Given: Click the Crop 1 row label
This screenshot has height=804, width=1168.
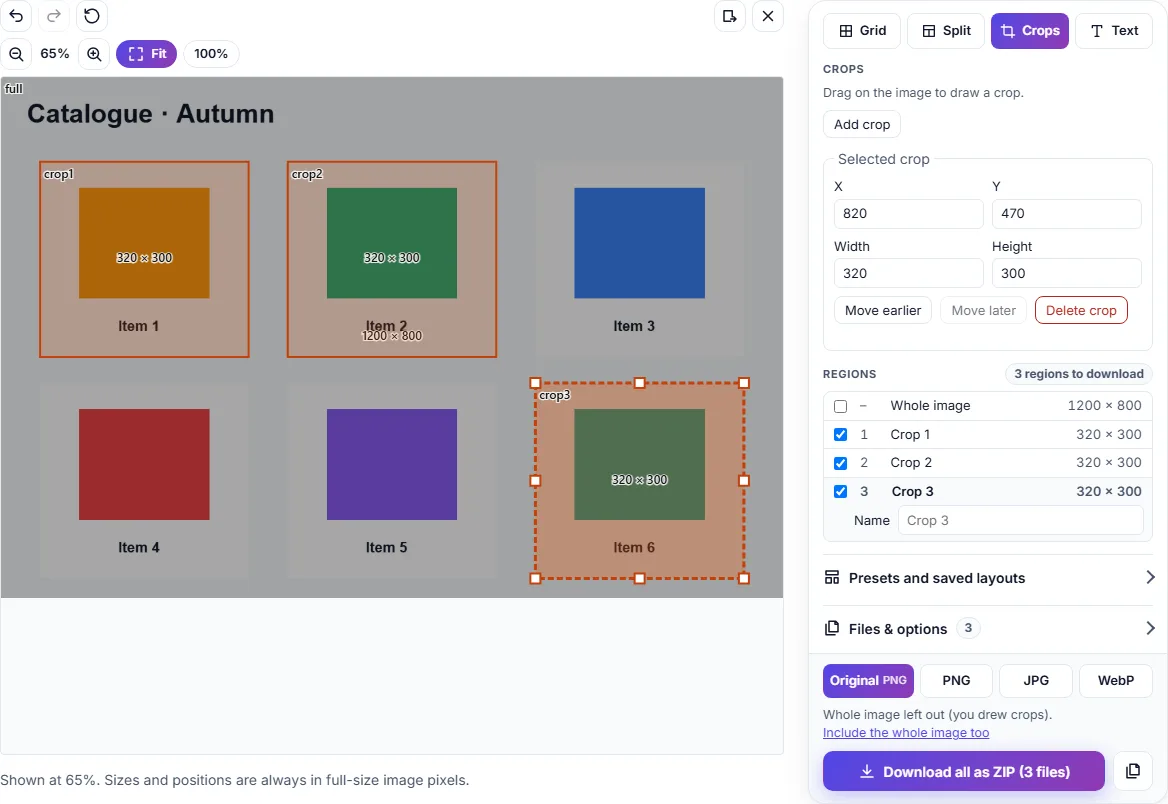Looking at the screenshot, I should tap(910, 434).
